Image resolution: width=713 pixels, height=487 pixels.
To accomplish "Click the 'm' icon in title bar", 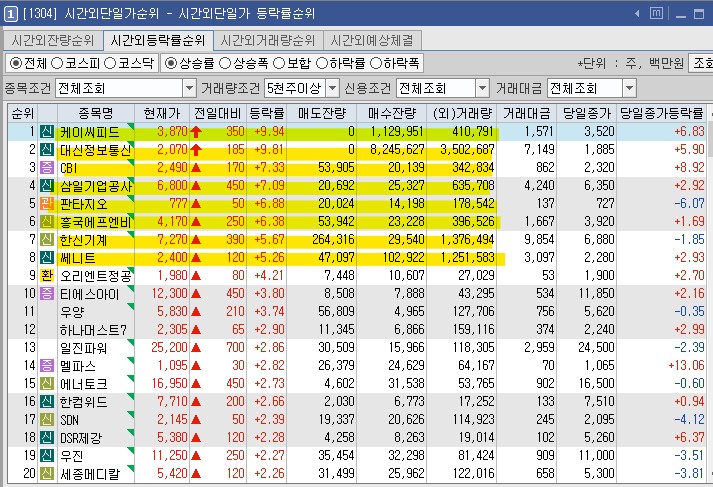I will pyautogui.click(x=656, y=14).
